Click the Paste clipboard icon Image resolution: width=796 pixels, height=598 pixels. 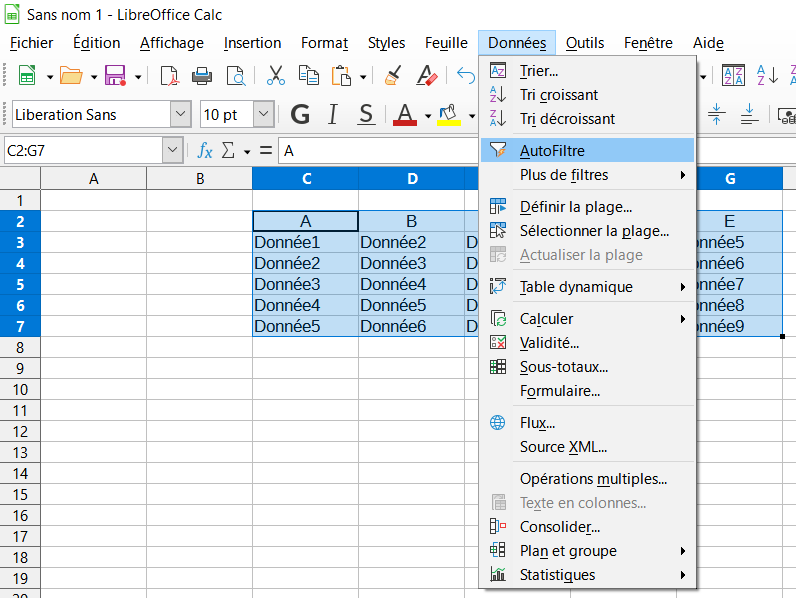[342, 76]
